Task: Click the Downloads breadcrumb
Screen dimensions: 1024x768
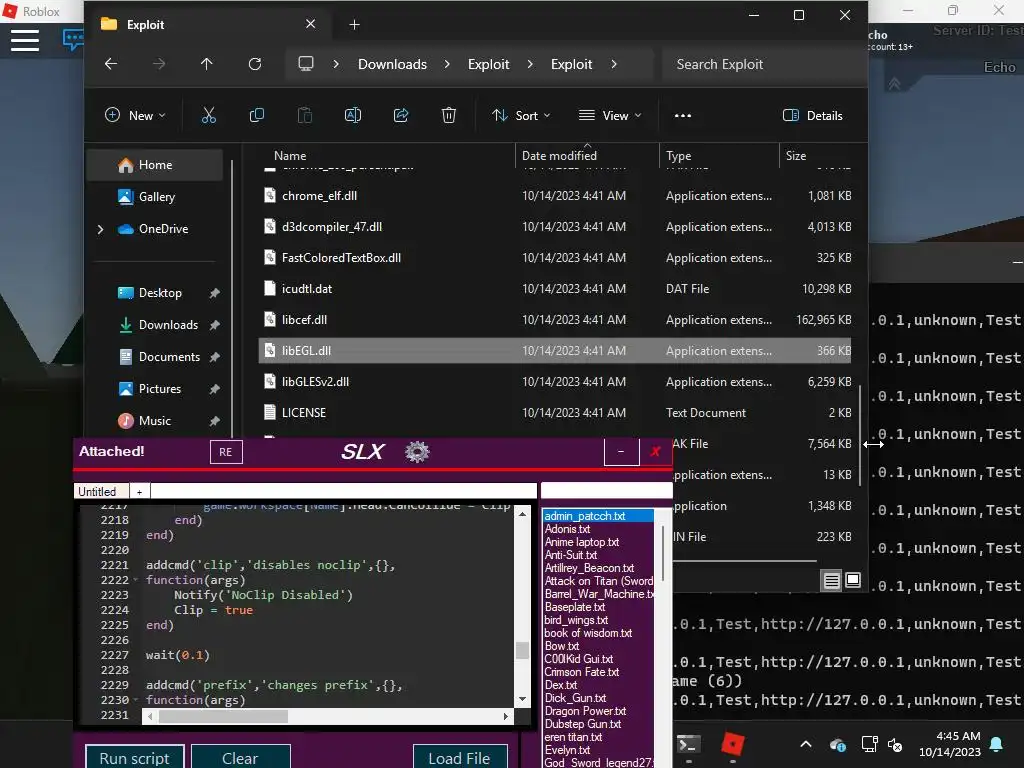Action: (392, 64)
